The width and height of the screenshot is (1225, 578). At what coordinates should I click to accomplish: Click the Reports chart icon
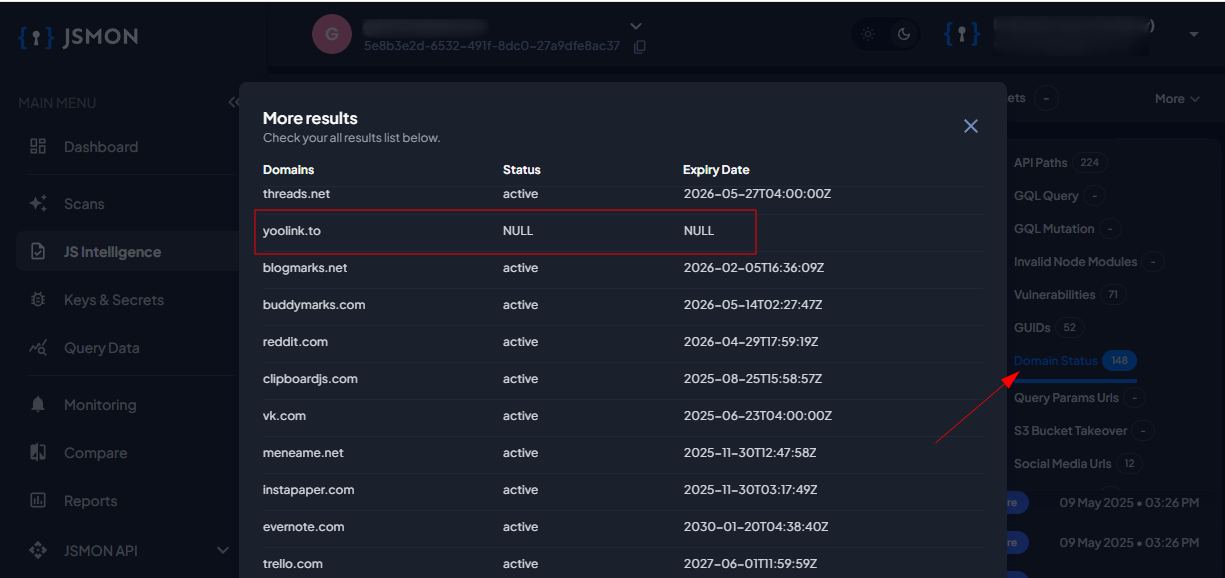point(38,500)
